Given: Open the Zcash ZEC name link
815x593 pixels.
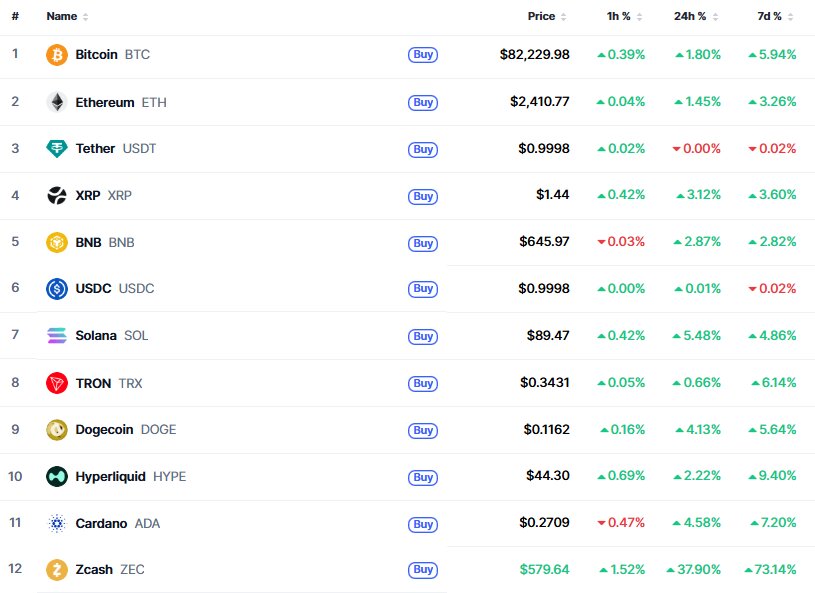Looking at the screenshot, I should click(110, 570).
